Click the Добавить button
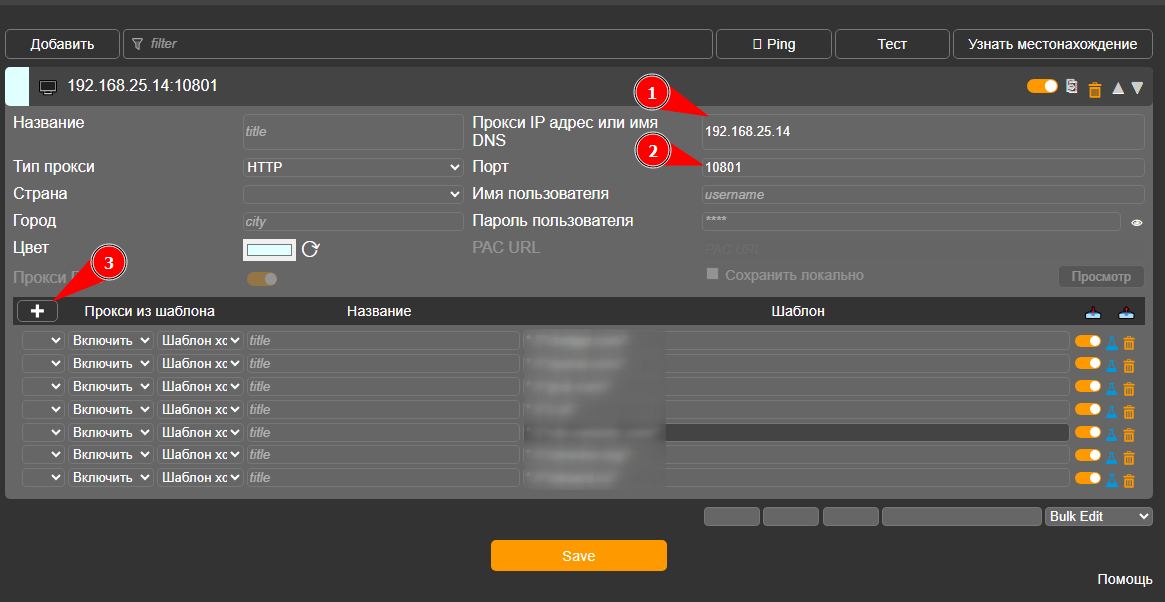The width and height of the screenshot is (1165, 602). click(62, 44)
